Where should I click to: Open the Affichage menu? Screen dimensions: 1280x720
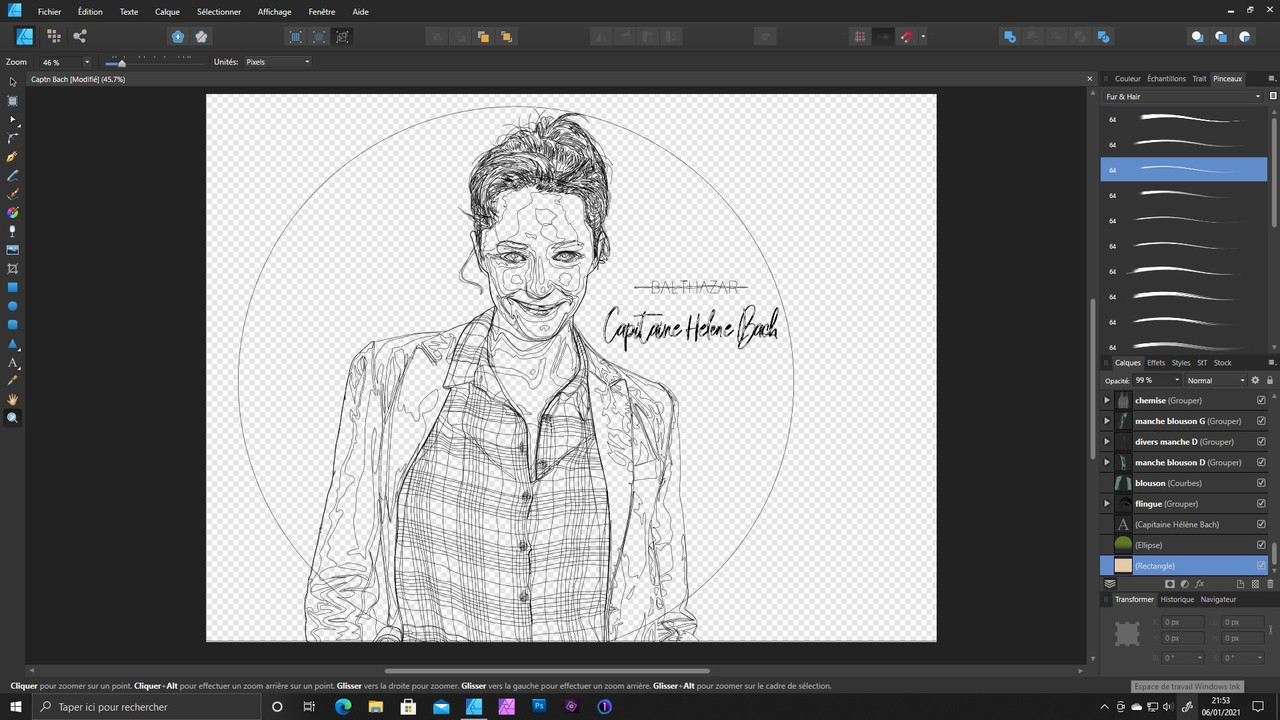[274, 12]
